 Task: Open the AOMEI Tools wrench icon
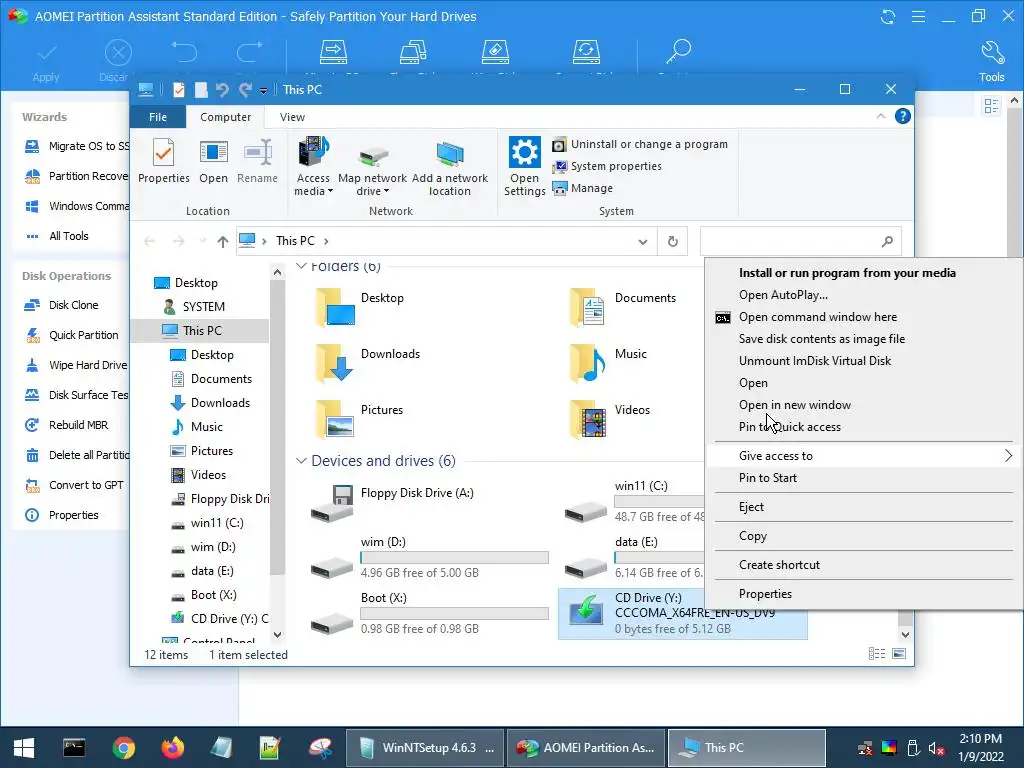[x=991, y=62]
